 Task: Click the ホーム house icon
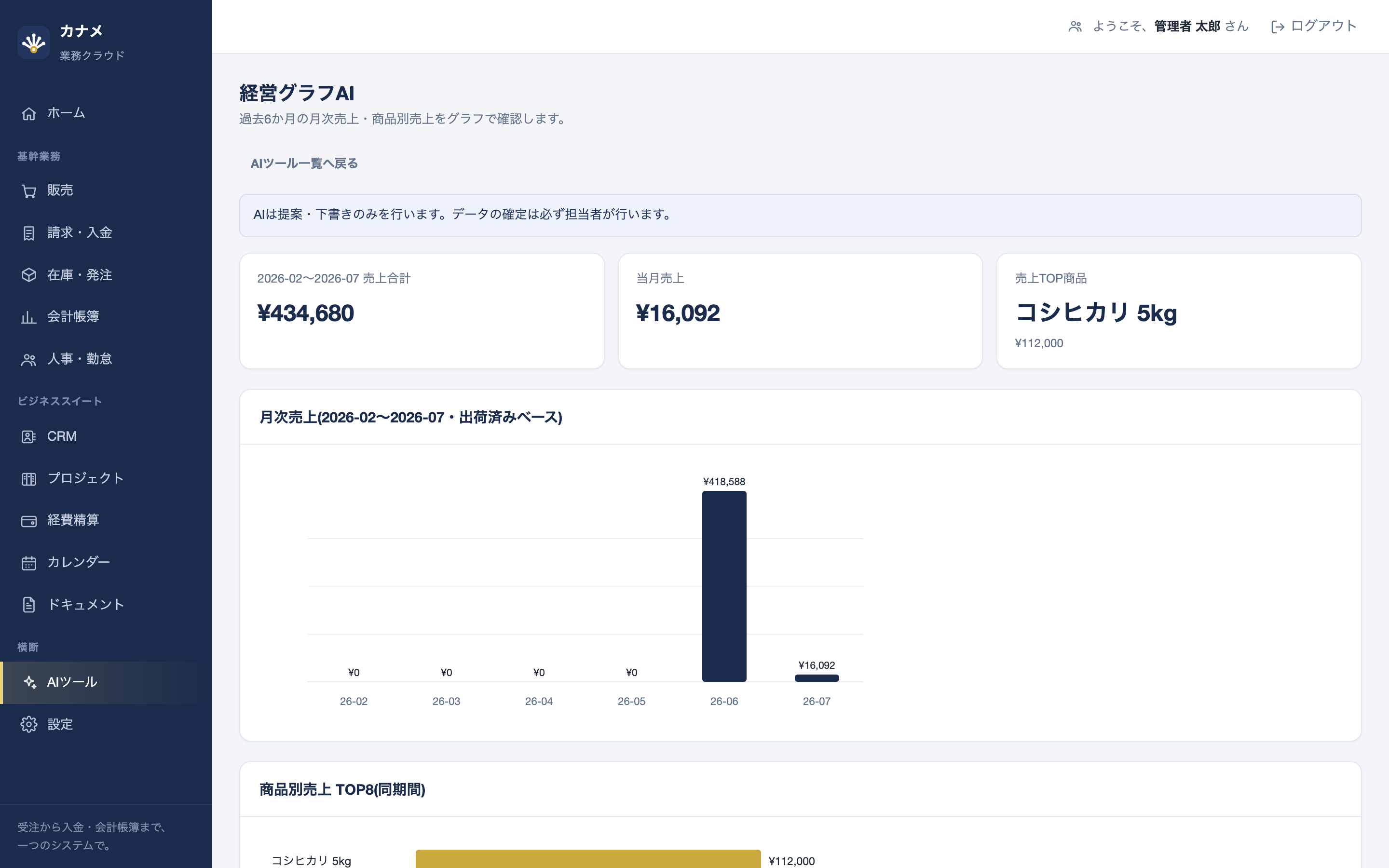tap(29, 114)
